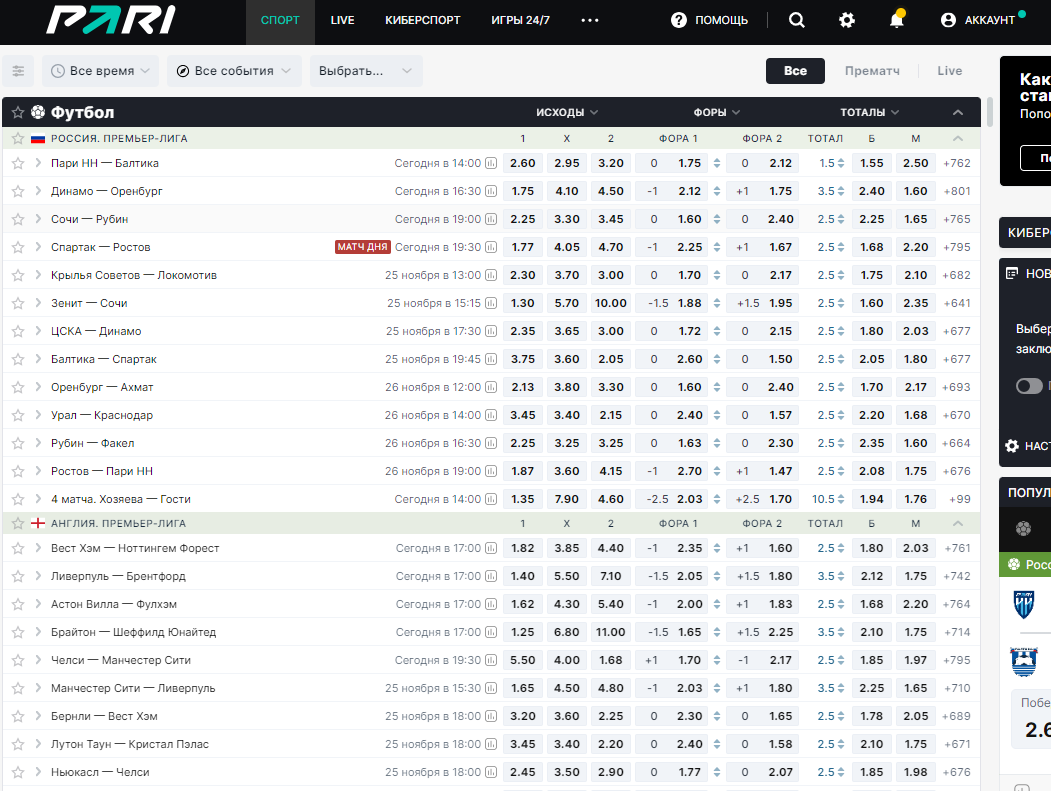
Task: Show +795 markets for Челси — Манчестер Сити
Action: [956, 660]
